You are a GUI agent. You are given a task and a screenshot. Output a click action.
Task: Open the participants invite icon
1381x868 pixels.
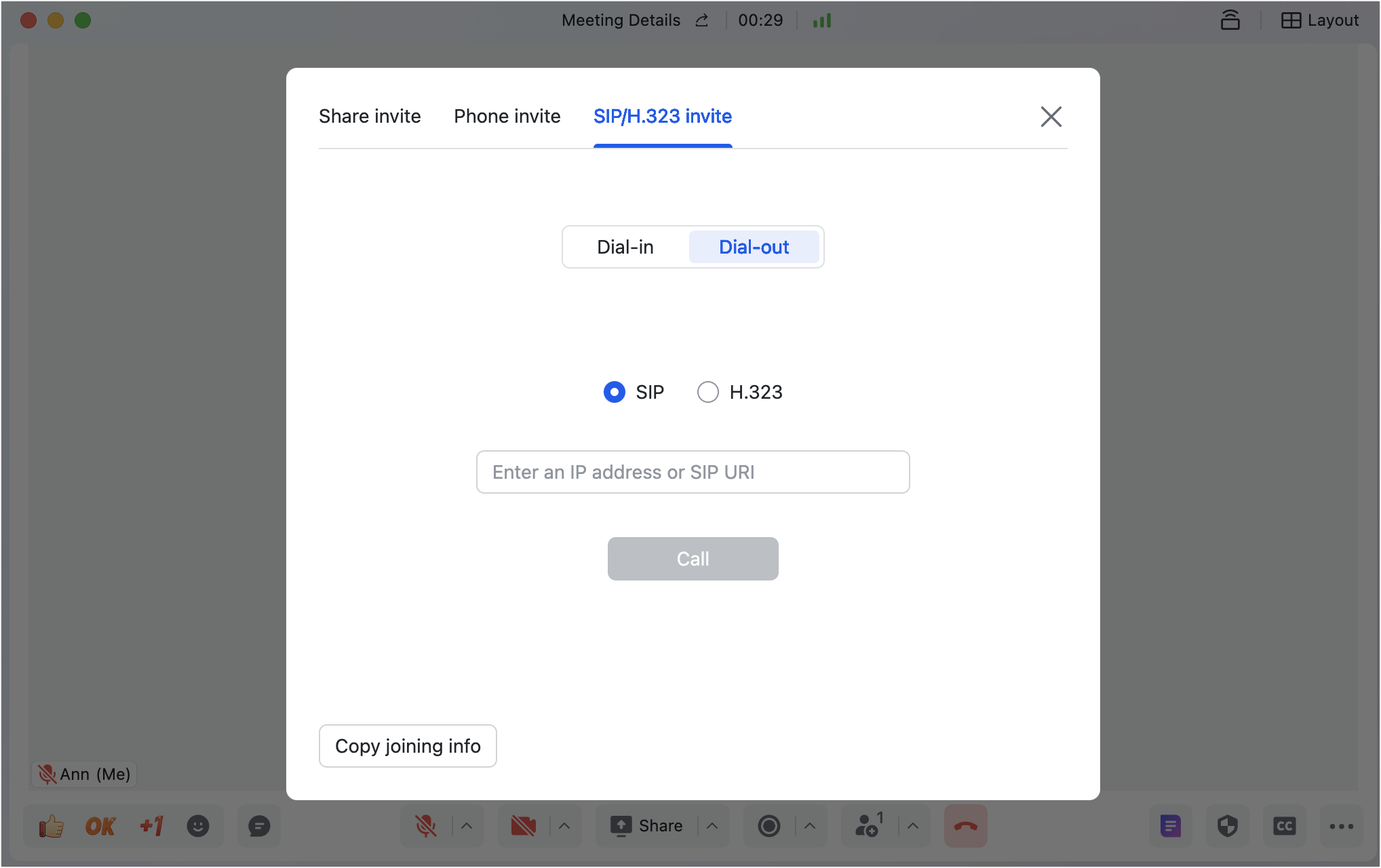[870, 825]
